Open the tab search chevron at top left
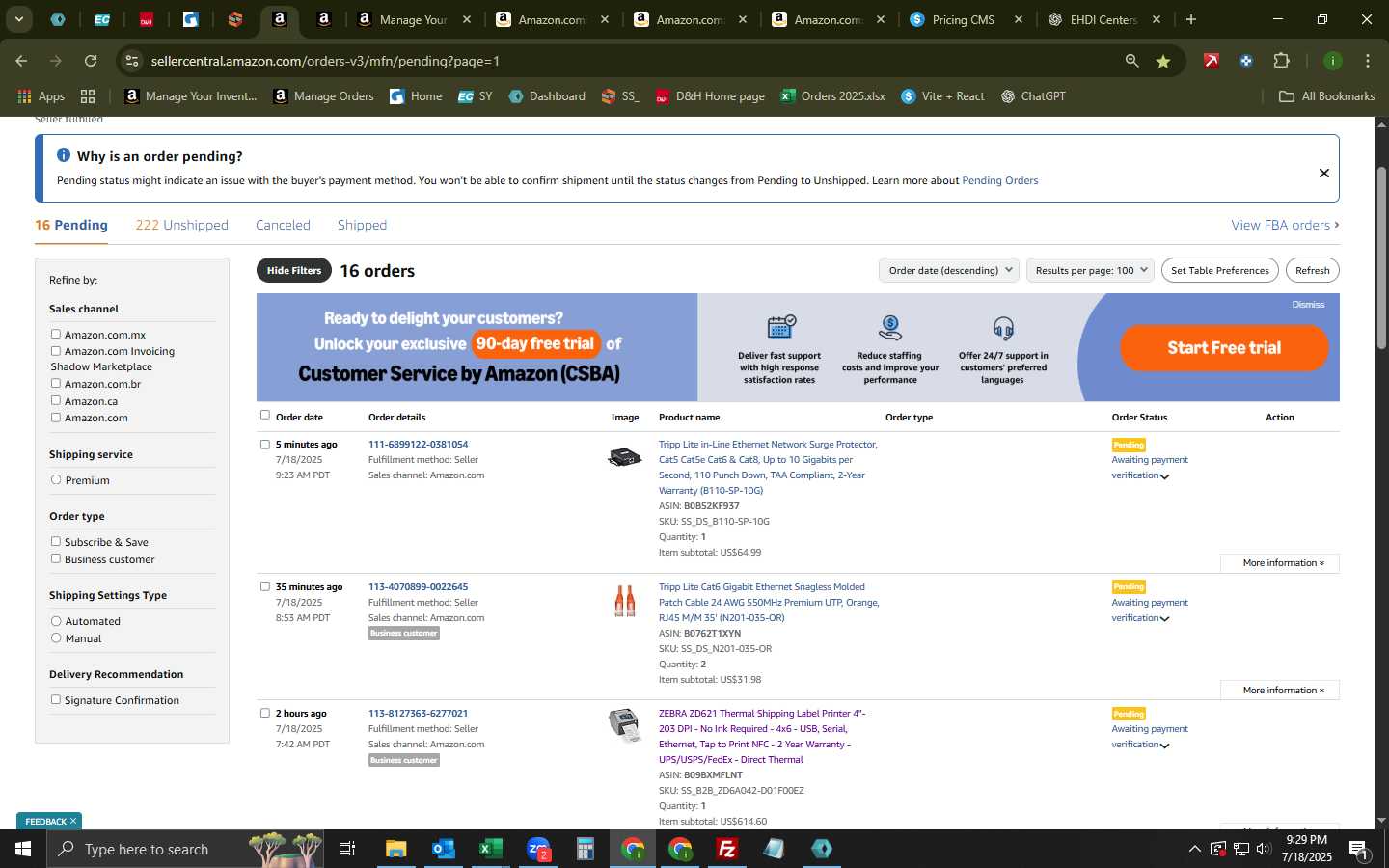1389x868 pixels. click(18, 19)
